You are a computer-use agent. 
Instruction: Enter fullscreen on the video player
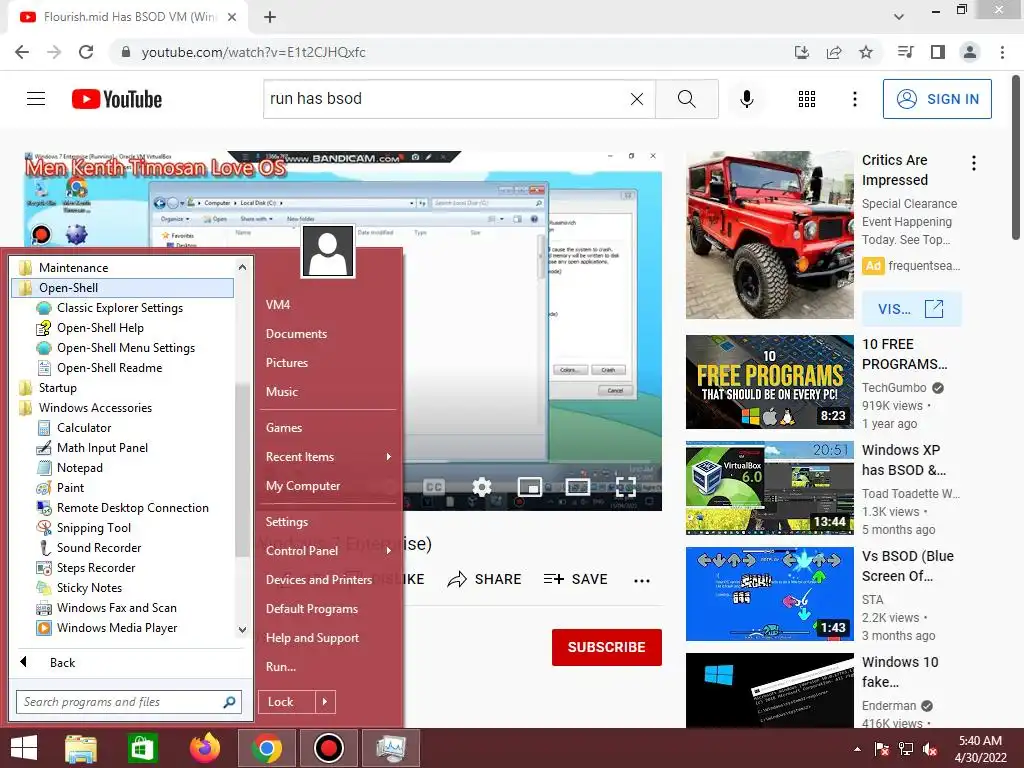pyautogui.click(x=625, y=487)
